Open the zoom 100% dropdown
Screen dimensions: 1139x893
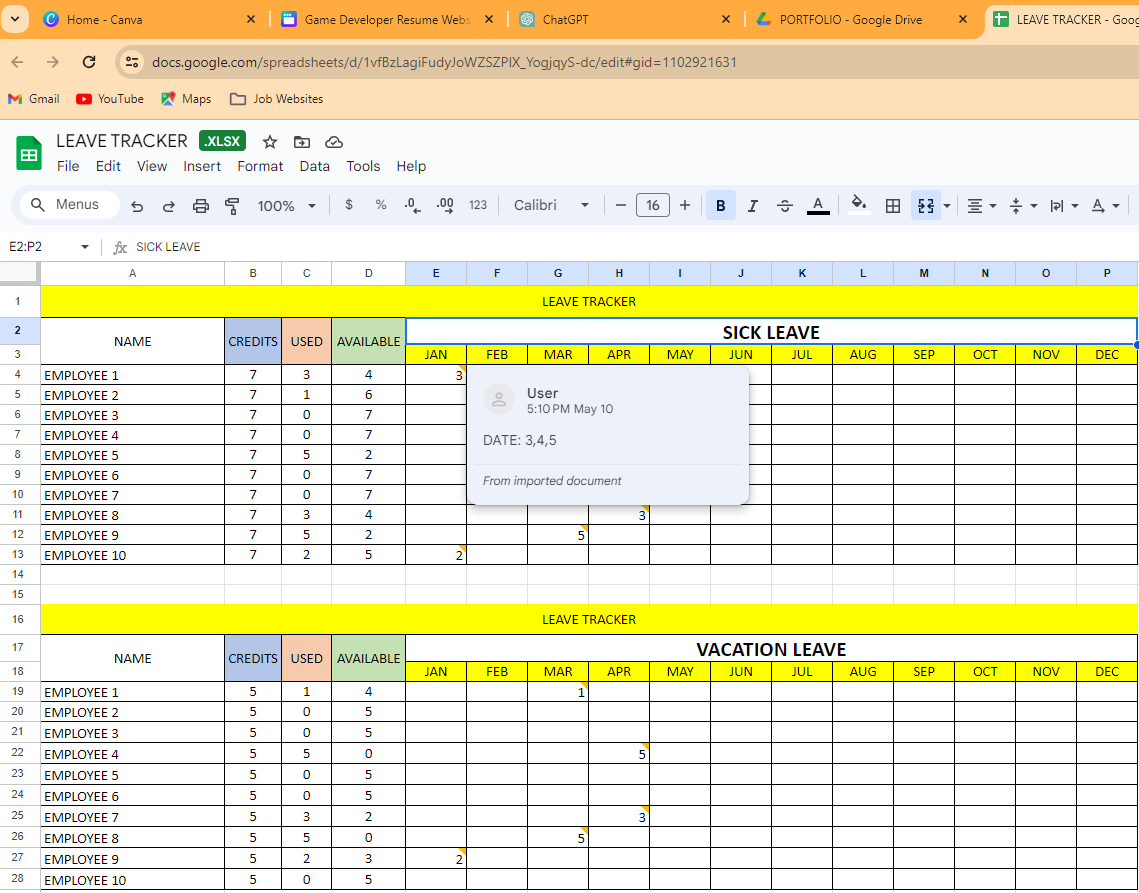tap(287, 206)
